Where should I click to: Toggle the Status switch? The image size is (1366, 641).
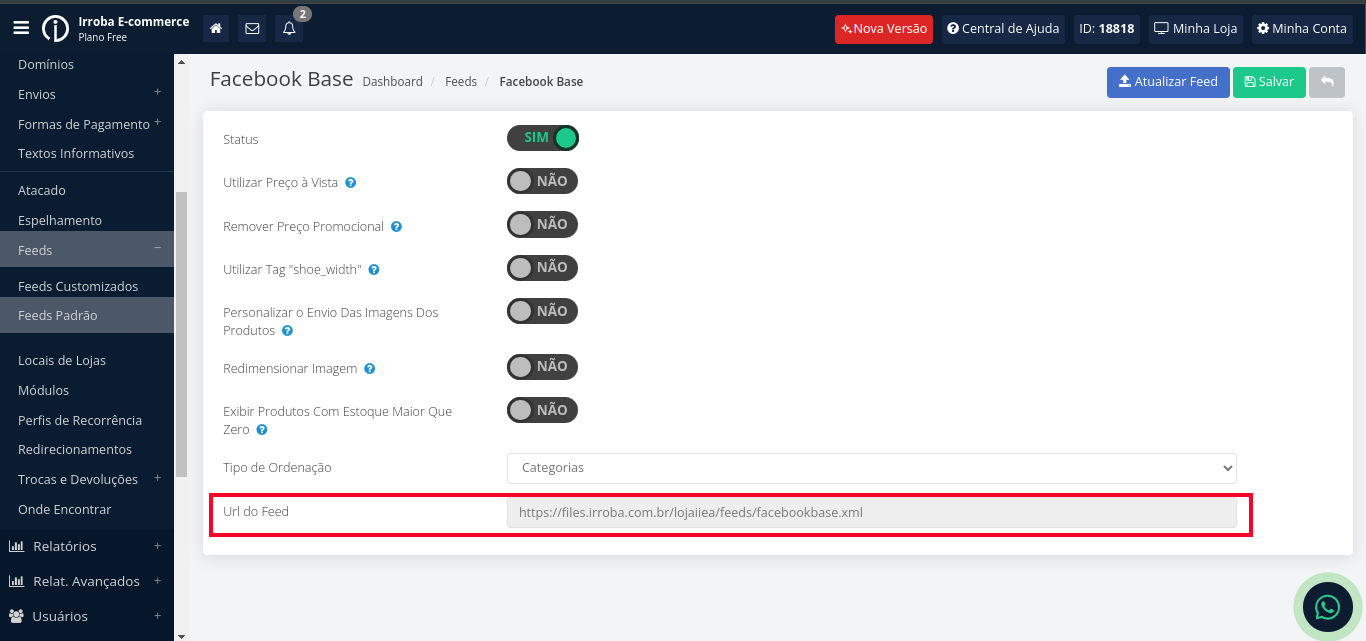coord(543,138)
